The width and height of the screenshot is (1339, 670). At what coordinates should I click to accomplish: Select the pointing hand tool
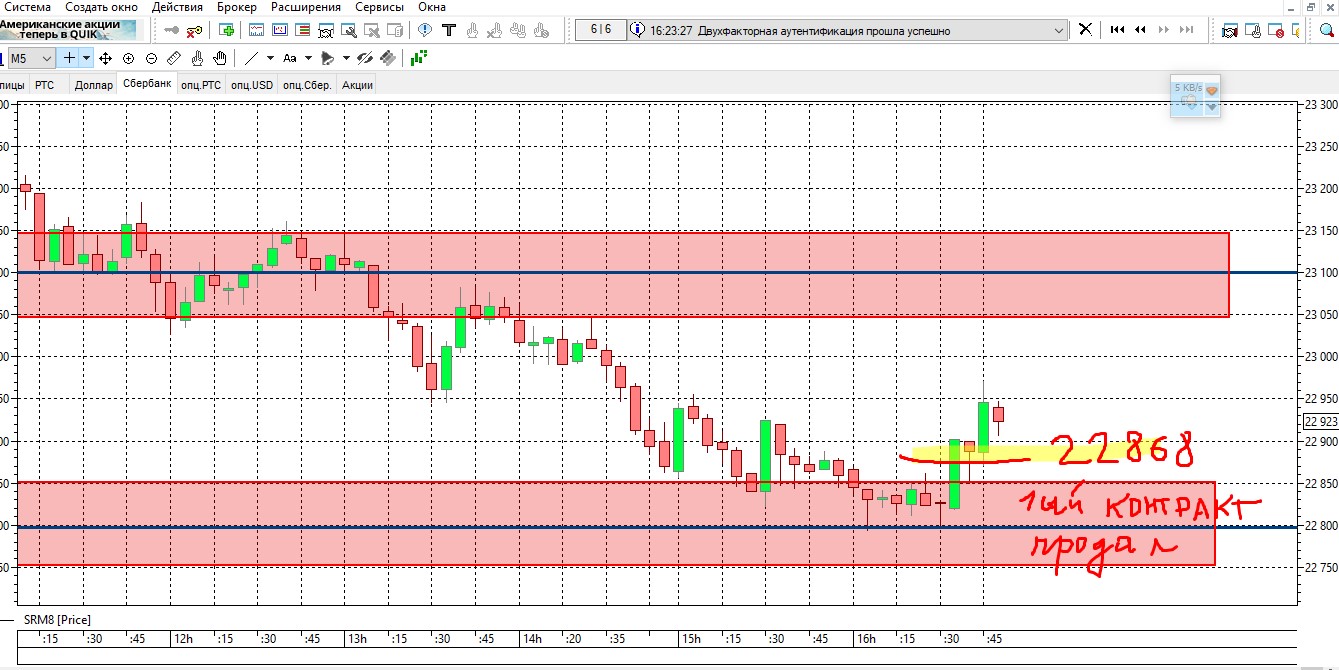tap(197, 58)
